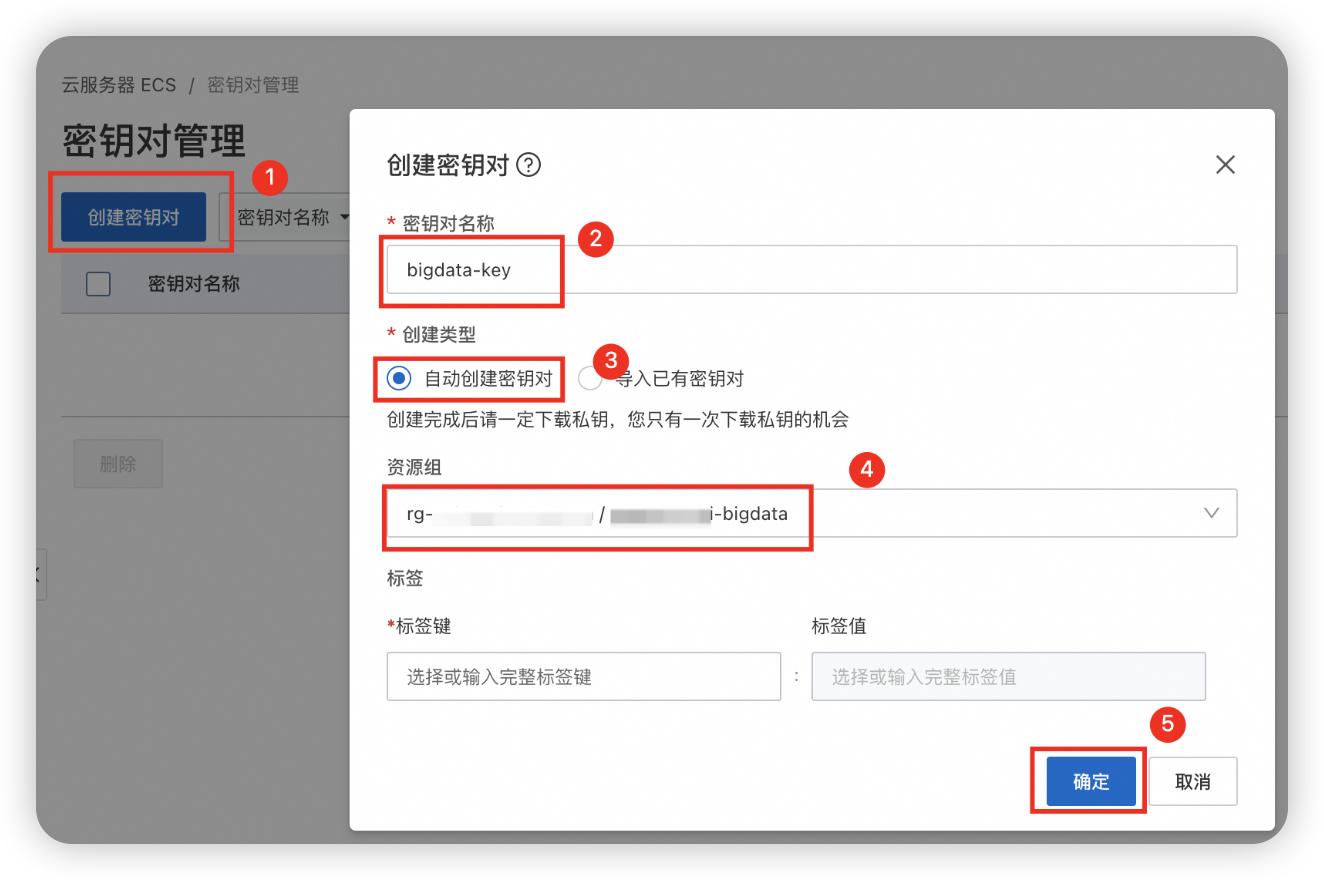Click the 取消 (Cancel) button
This screenshot has width=1324, height=880.
tap(1193, 781)
